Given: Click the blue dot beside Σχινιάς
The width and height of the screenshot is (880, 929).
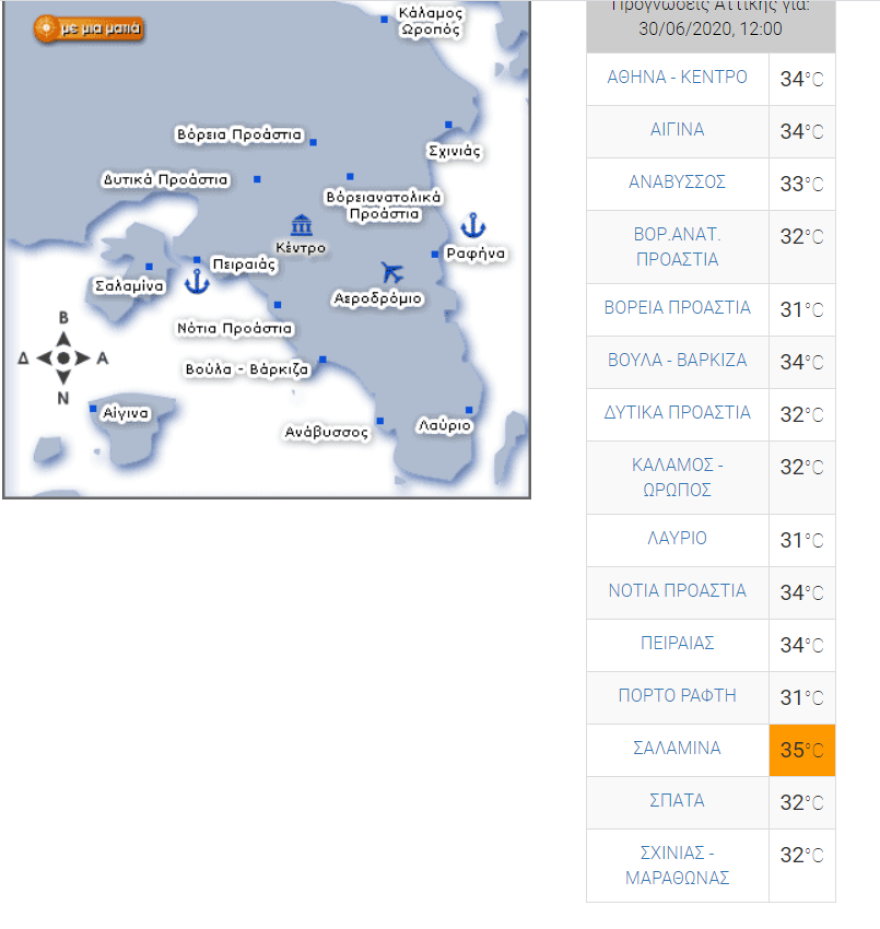Looking at the screenshot, I should [448, 125].
